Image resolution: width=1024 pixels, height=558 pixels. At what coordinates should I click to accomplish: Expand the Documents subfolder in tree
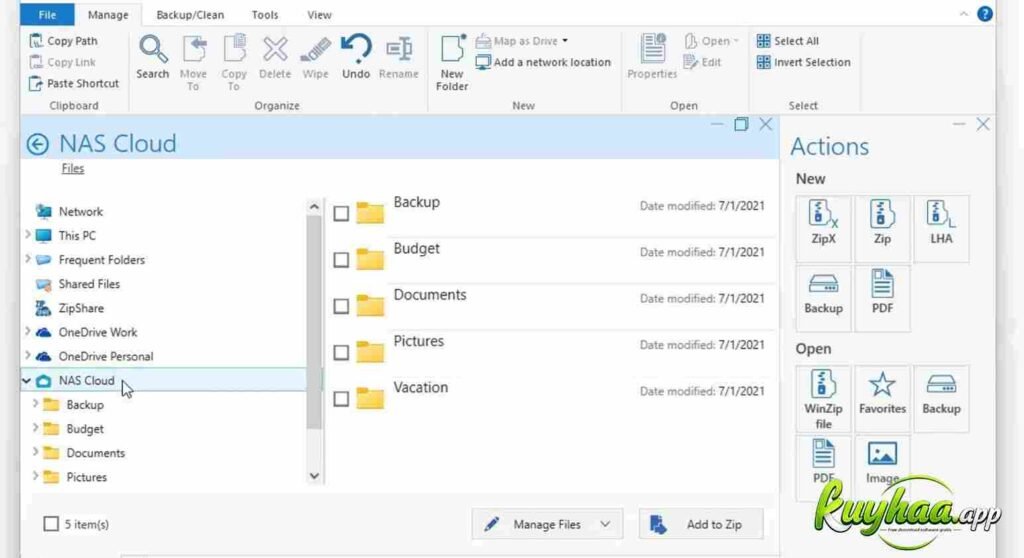click(x=35, y=452)
